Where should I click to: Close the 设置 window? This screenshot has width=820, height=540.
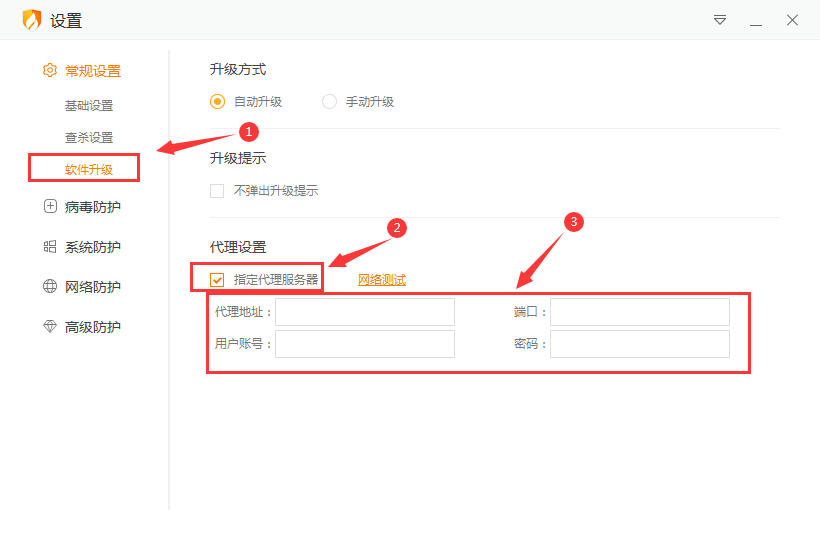(792, 20)
